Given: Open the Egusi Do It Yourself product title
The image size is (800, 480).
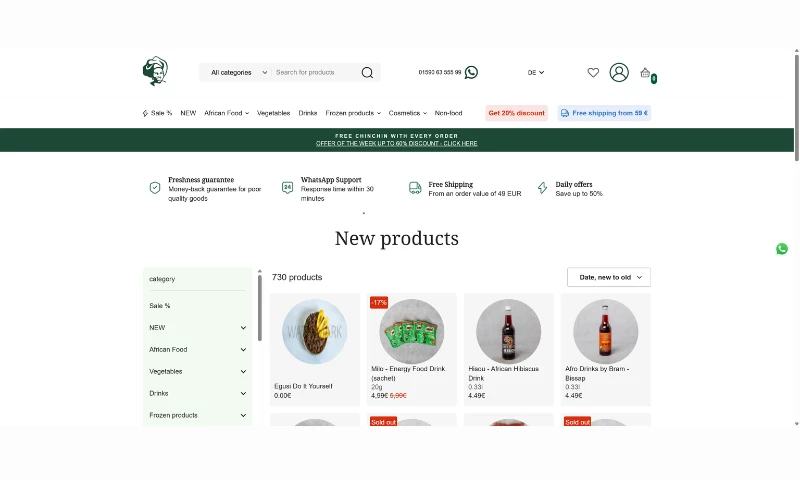Looking at the screenshot, I should click(x=303, y=386).
